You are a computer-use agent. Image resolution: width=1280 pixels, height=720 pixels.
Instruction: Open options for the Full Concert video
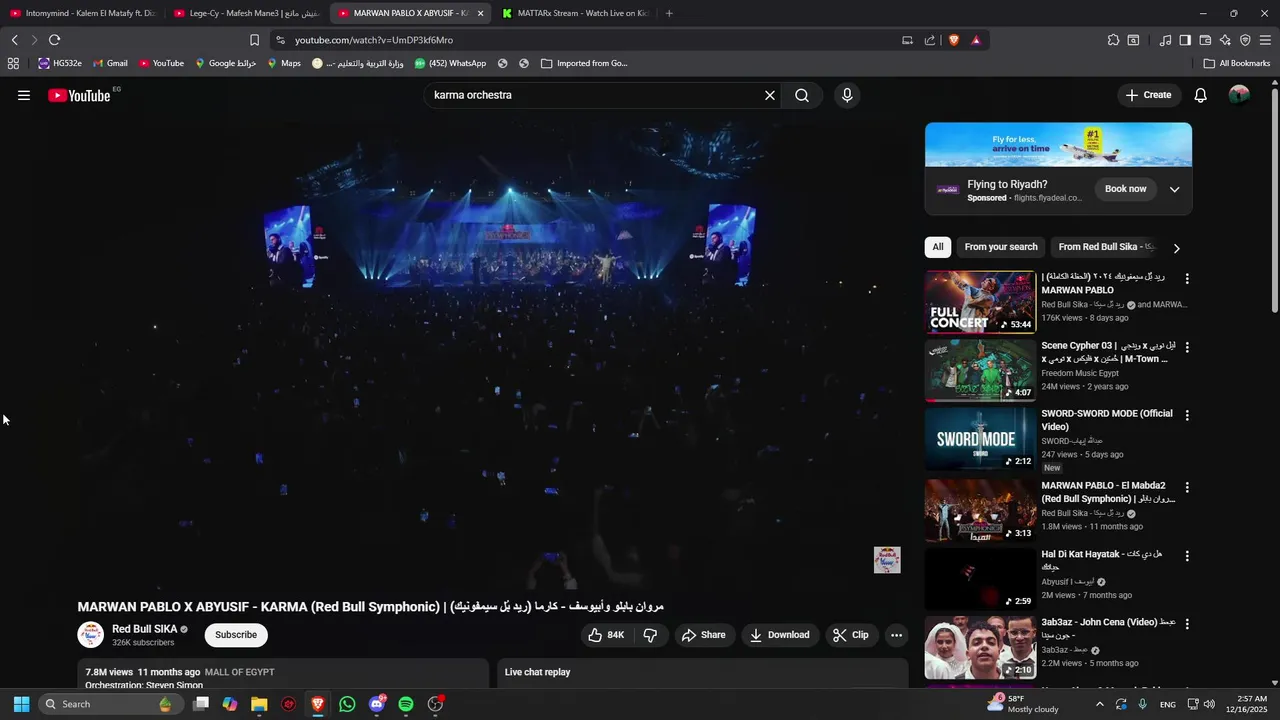click(x=1187, y=279)
